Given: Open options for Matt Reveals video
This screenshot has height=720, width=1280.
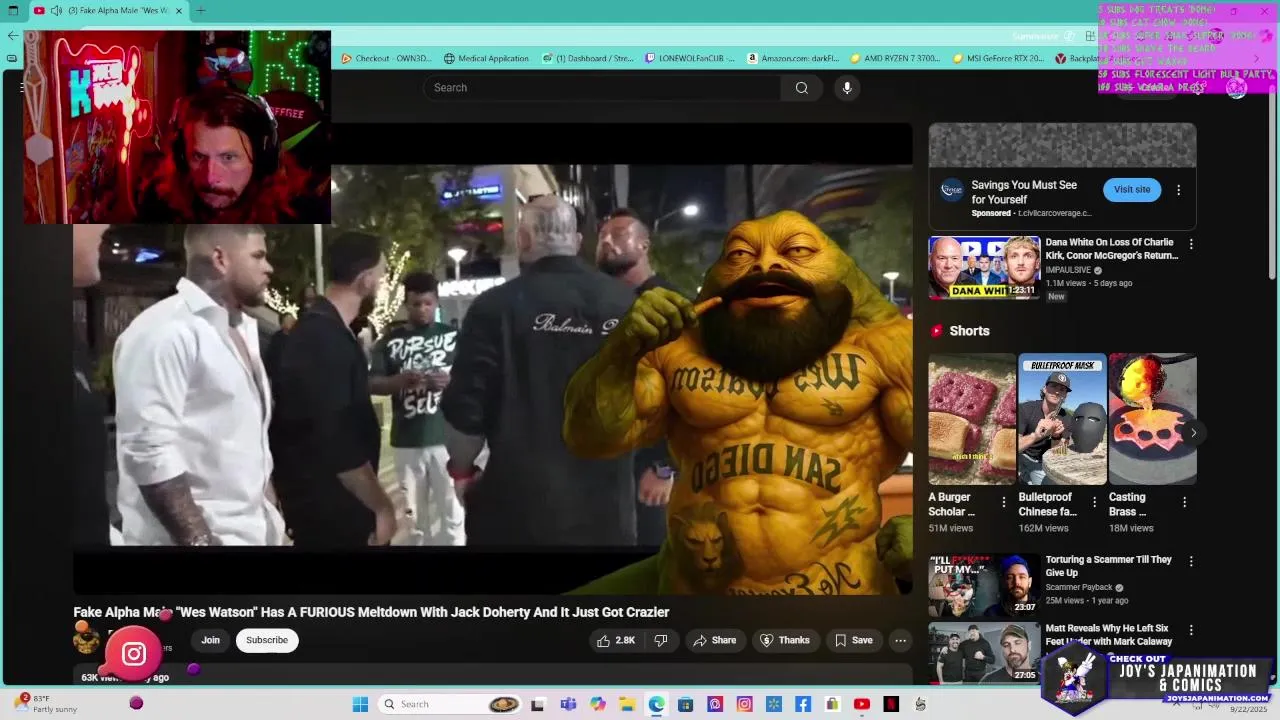Looking at the screenshot, I should coord(1190,630).
